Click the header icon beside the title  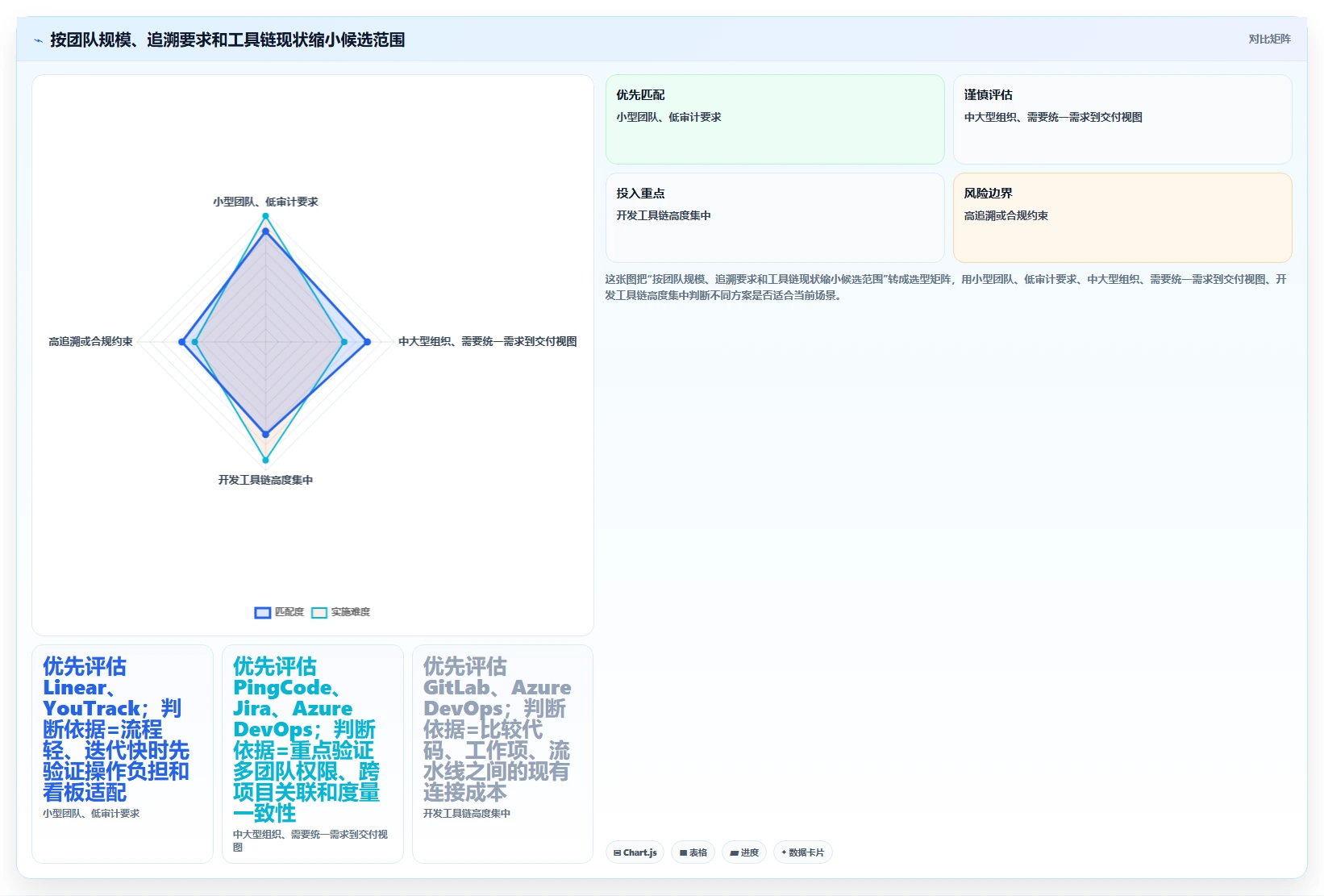[38, 40]
